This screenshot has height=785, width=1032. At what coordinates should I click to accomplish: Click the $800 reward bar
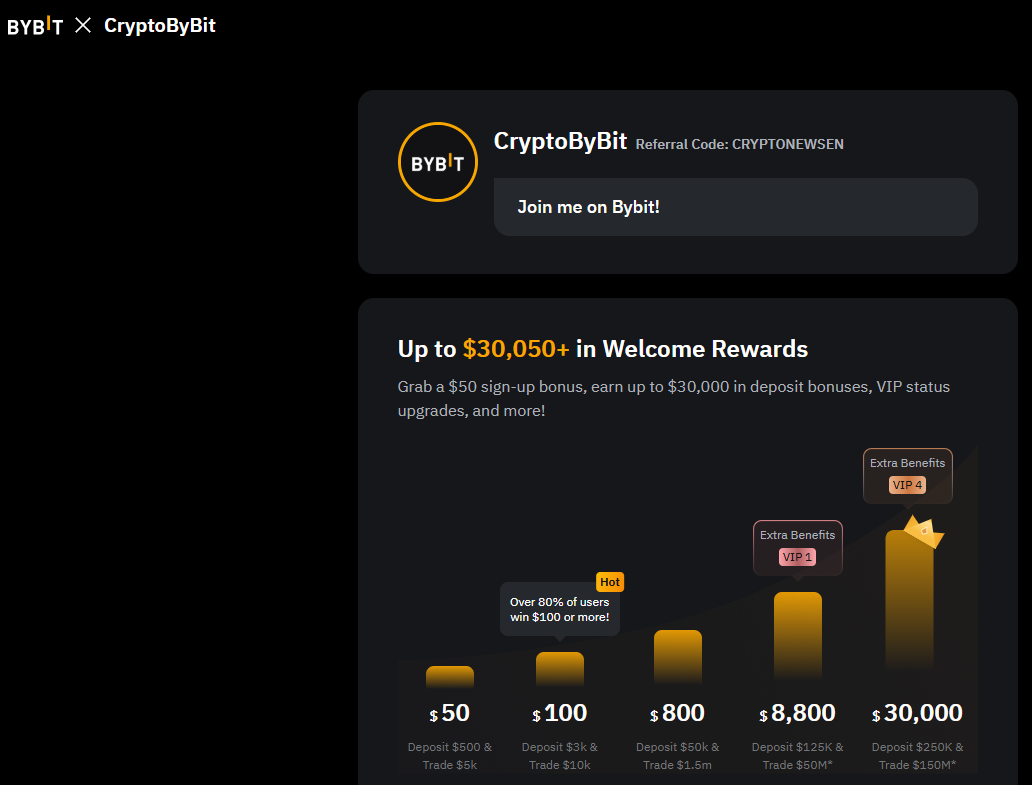pyautogui.click(x=678, y=657)
